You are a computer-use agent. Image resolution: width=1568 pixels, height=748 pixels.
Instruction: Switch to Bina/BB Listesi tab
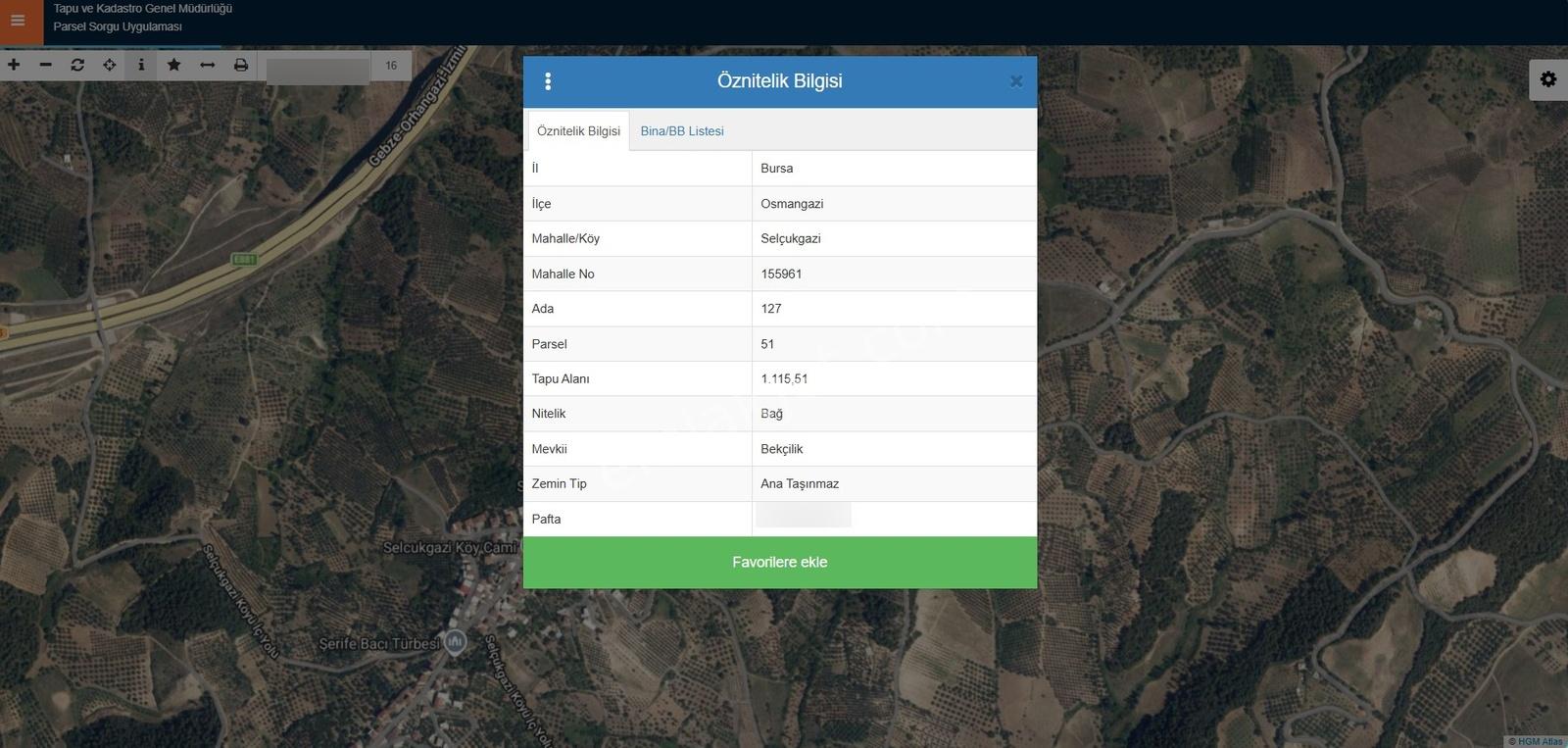coord(682,130)
